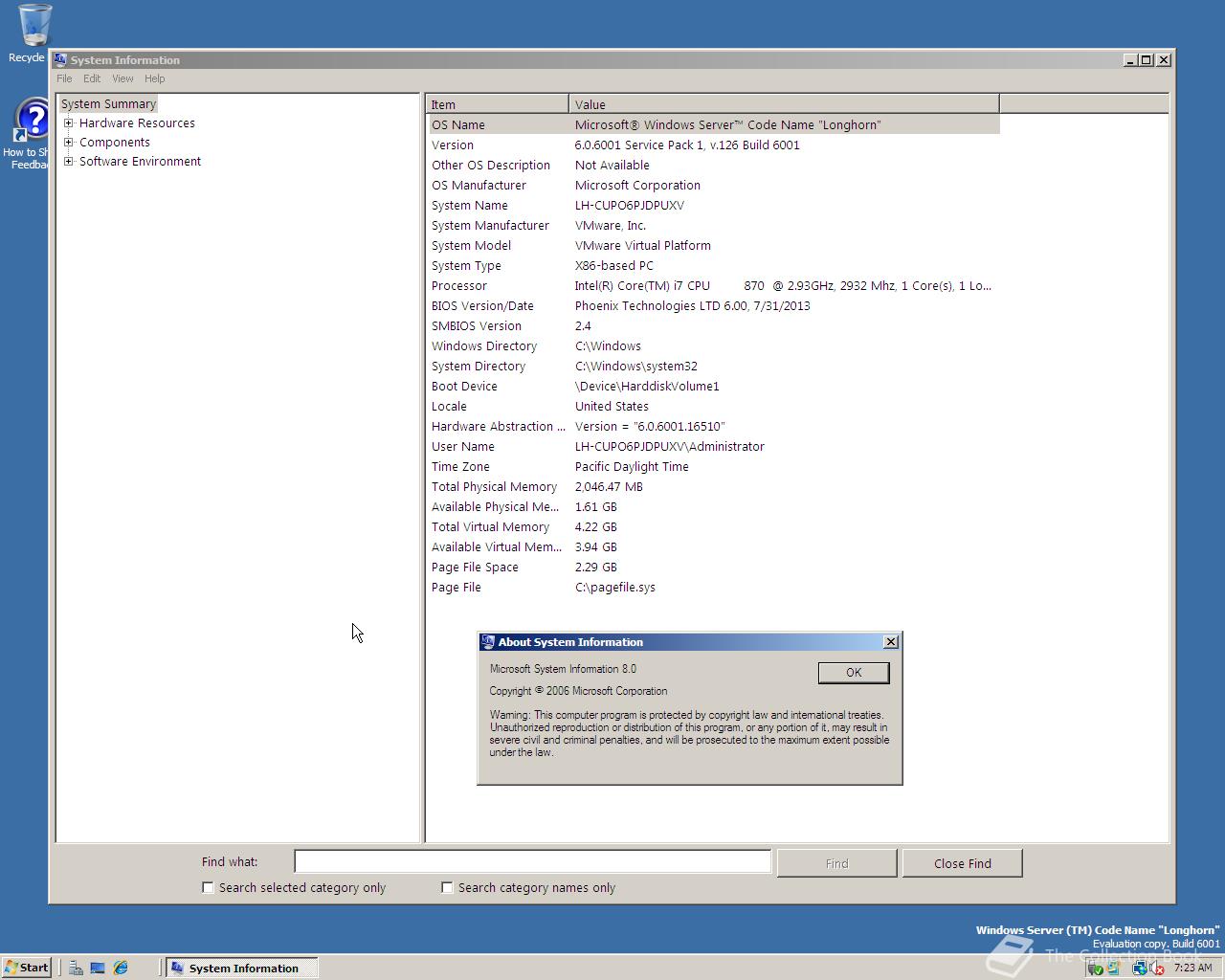Enable Search category names only
The width and height of the screenshot is (1225, 980).
(447, 887)
